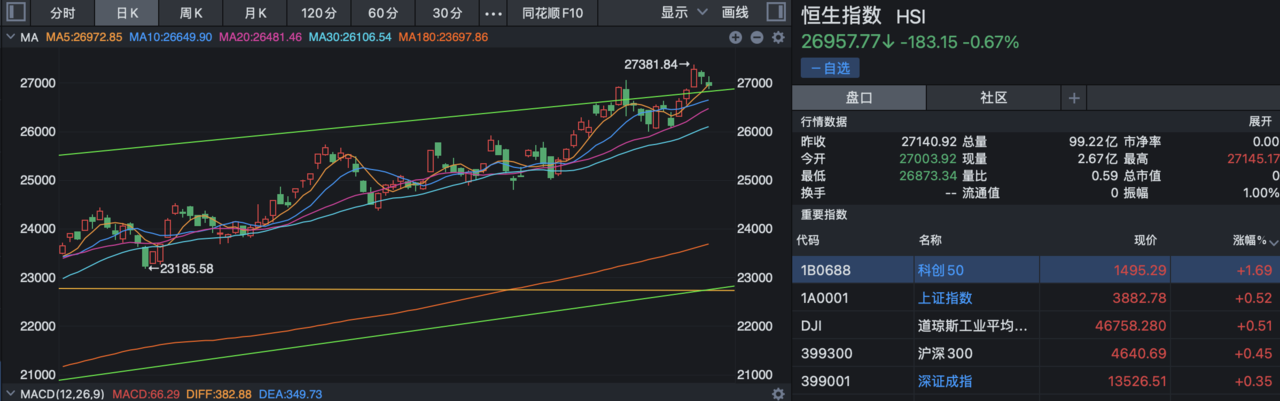Switch to the 社区 community tab
The height and width of the screenshot is (401, 1280).
[x=993, y=98]
